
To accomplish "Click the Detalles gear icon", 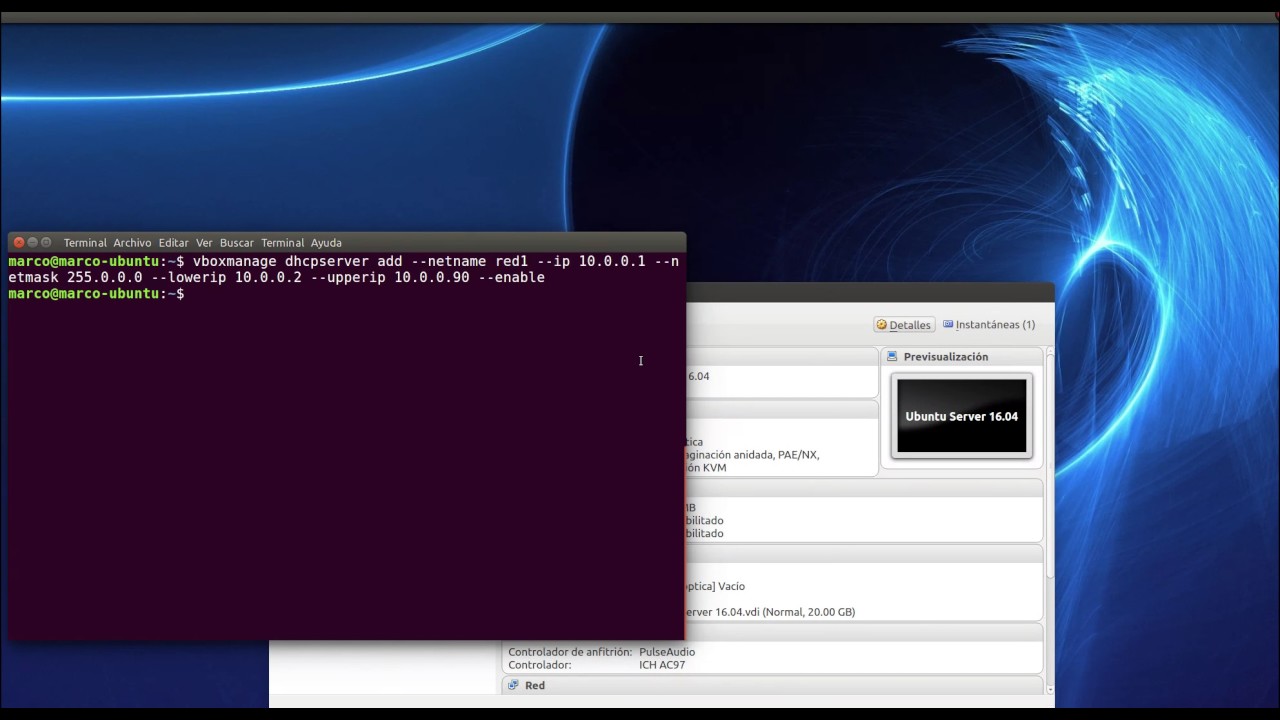I will pos(882,325).
